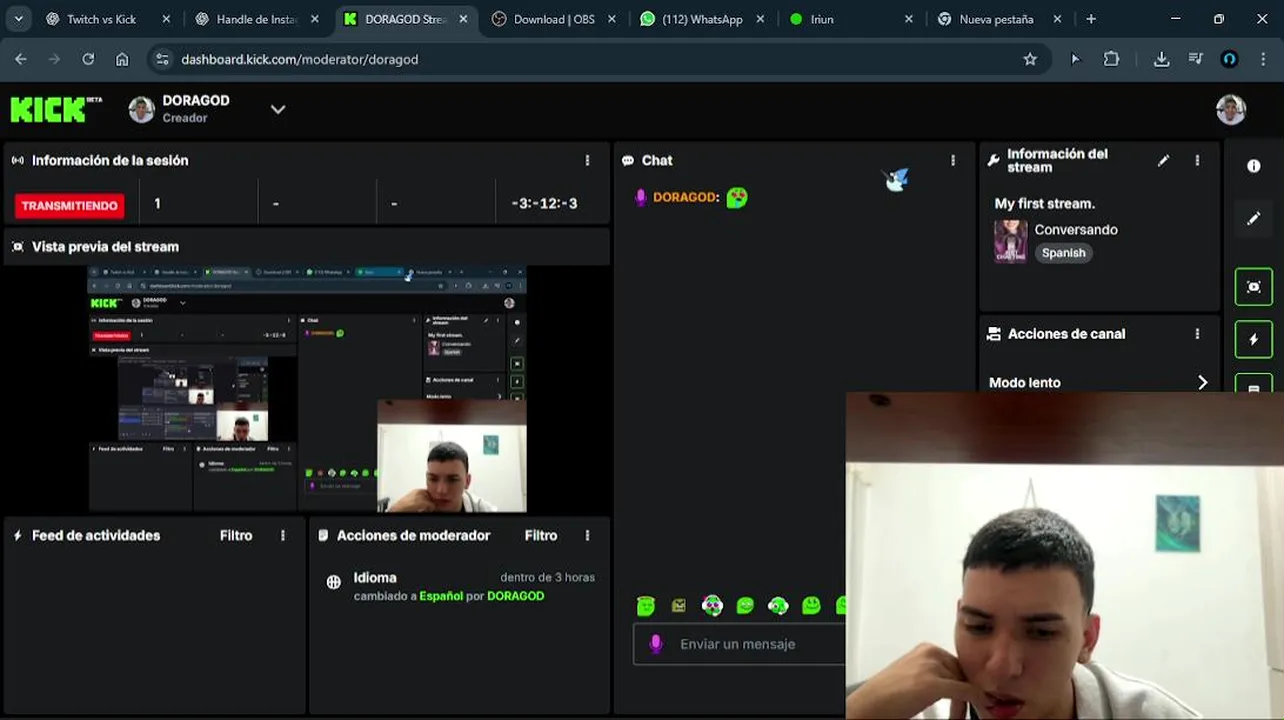Image resolution: width=1284 pixels, height=720 pixels.
Task: Open the browser extensions menu
Action: click(1111, 59)
